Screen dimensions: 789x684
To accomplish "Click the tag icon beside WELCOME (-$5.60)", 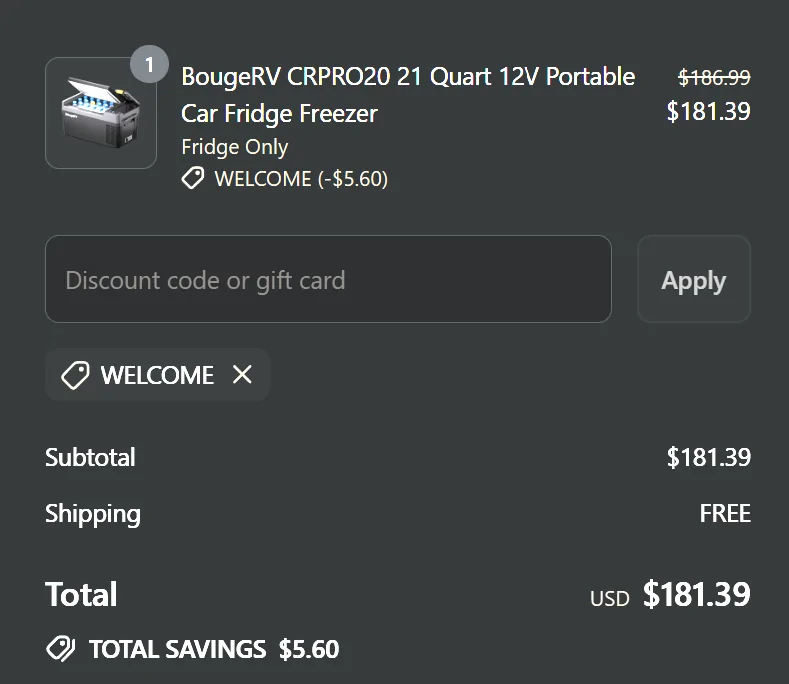I will (193, 178).
